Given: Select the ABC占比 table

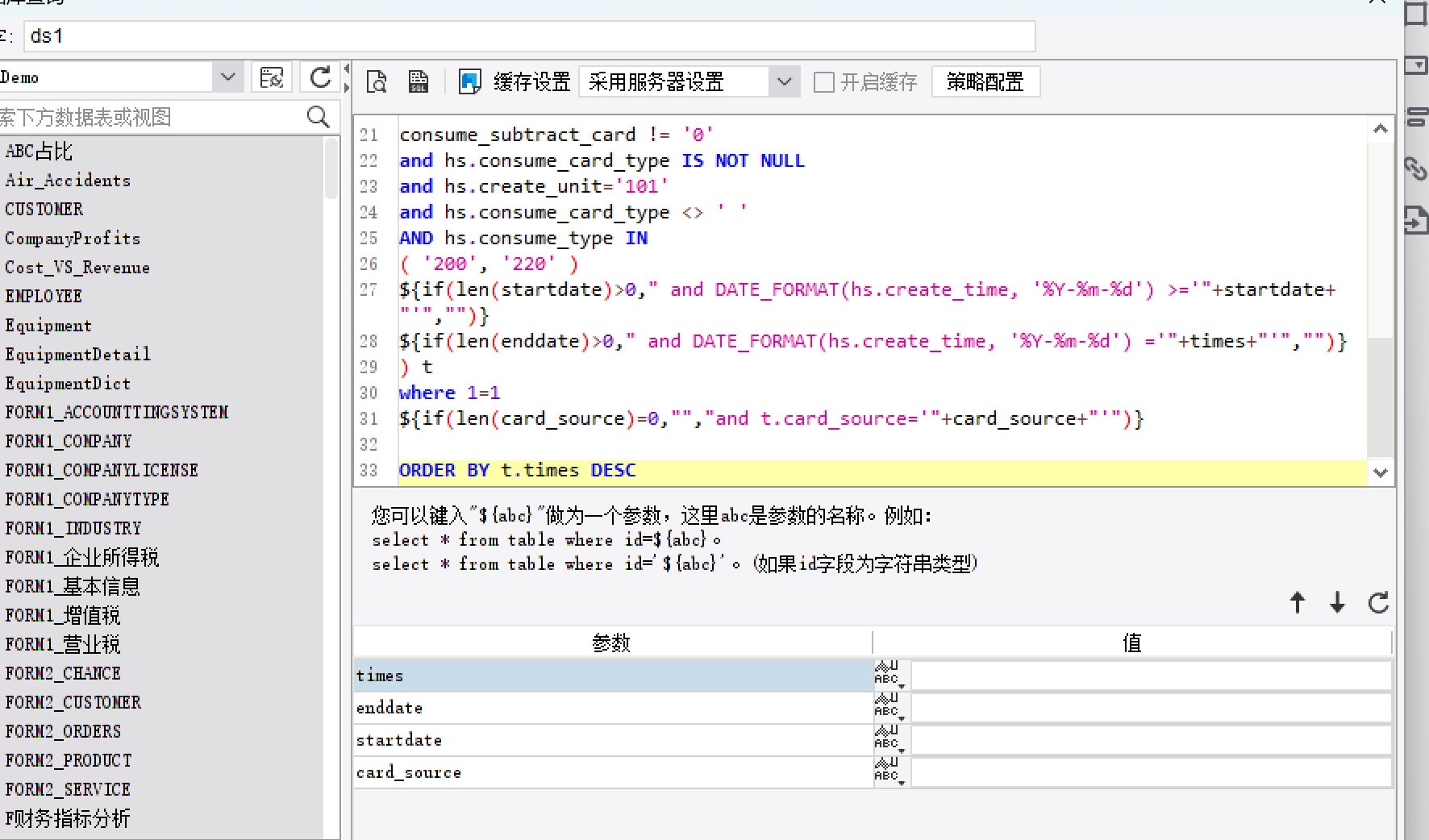Looking at the screenshot, I should pyautogui.click(x=39, y=151).
